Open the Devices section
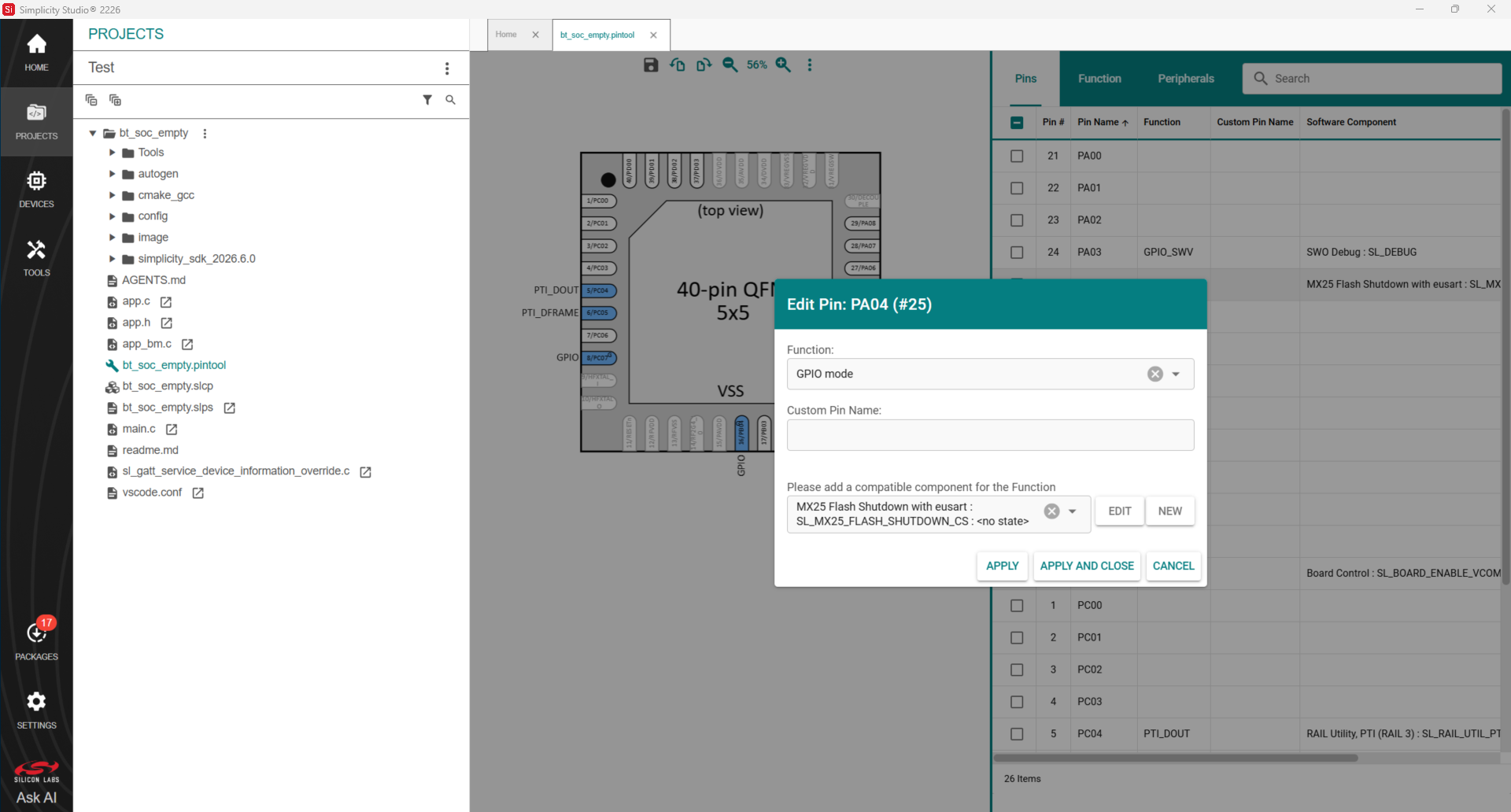1511x812 pixels. click(36, 190)
